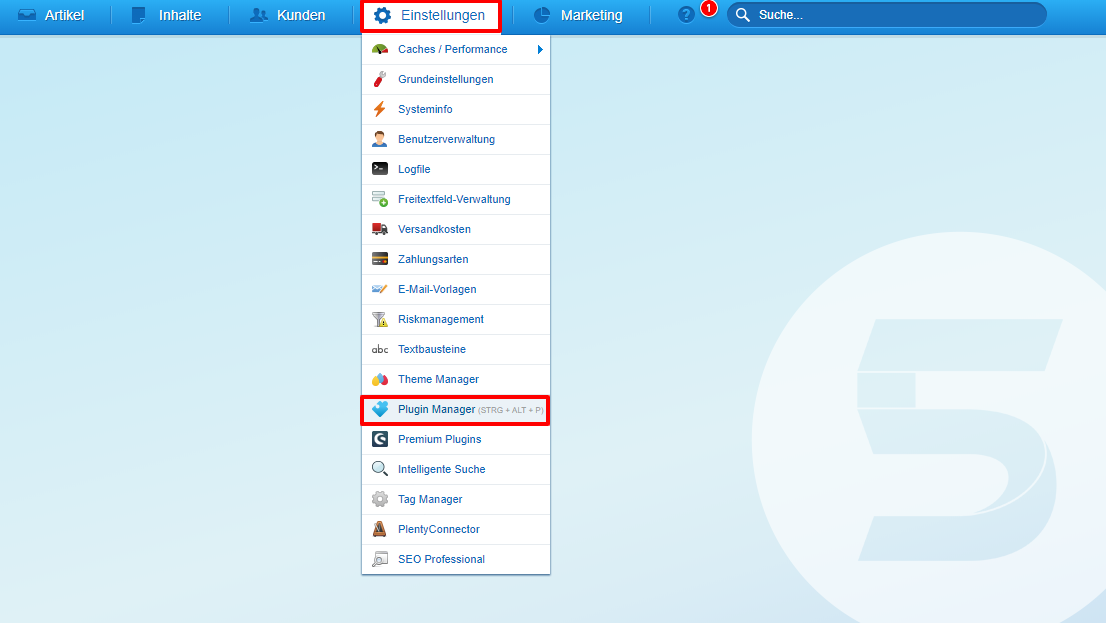Open Riskmanagement

(x=456, y=319)
